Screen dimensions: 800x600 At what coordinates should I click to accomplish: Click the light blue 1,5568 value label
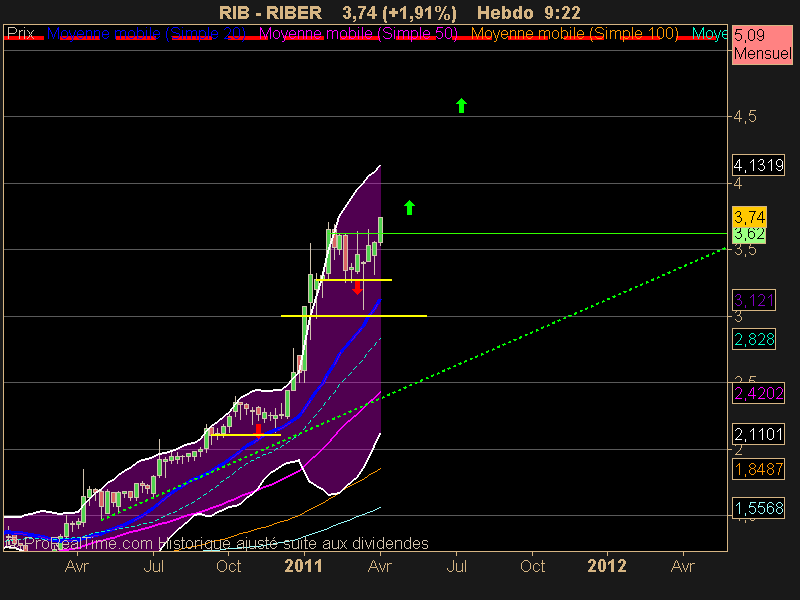(758, 508)
